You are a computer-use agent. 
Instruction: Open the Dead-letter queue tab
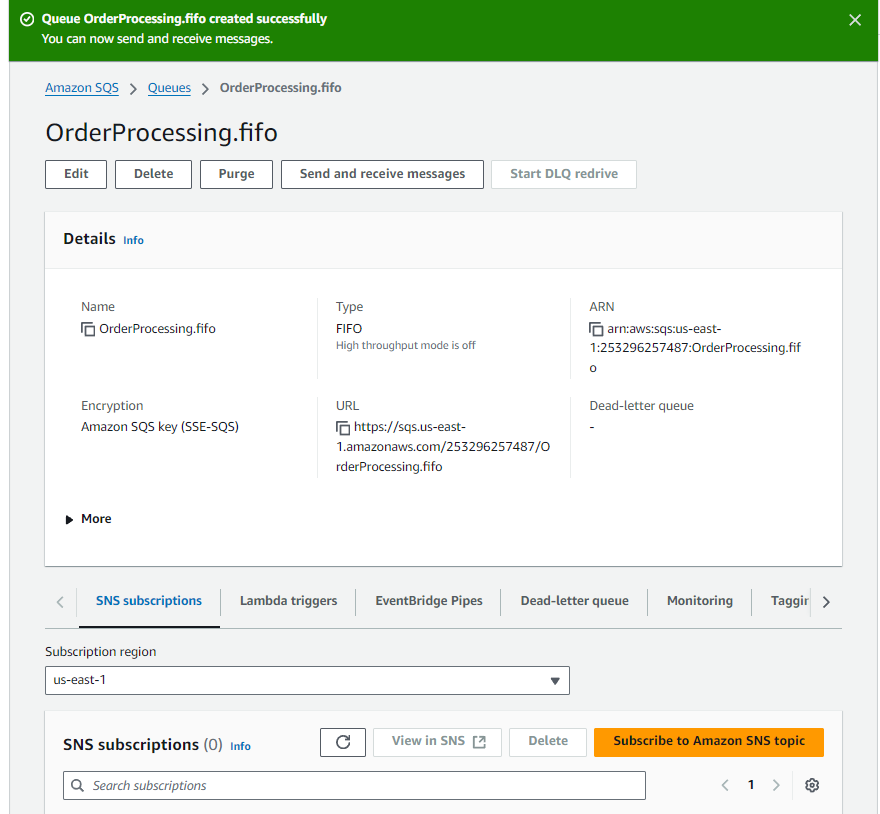574,600
